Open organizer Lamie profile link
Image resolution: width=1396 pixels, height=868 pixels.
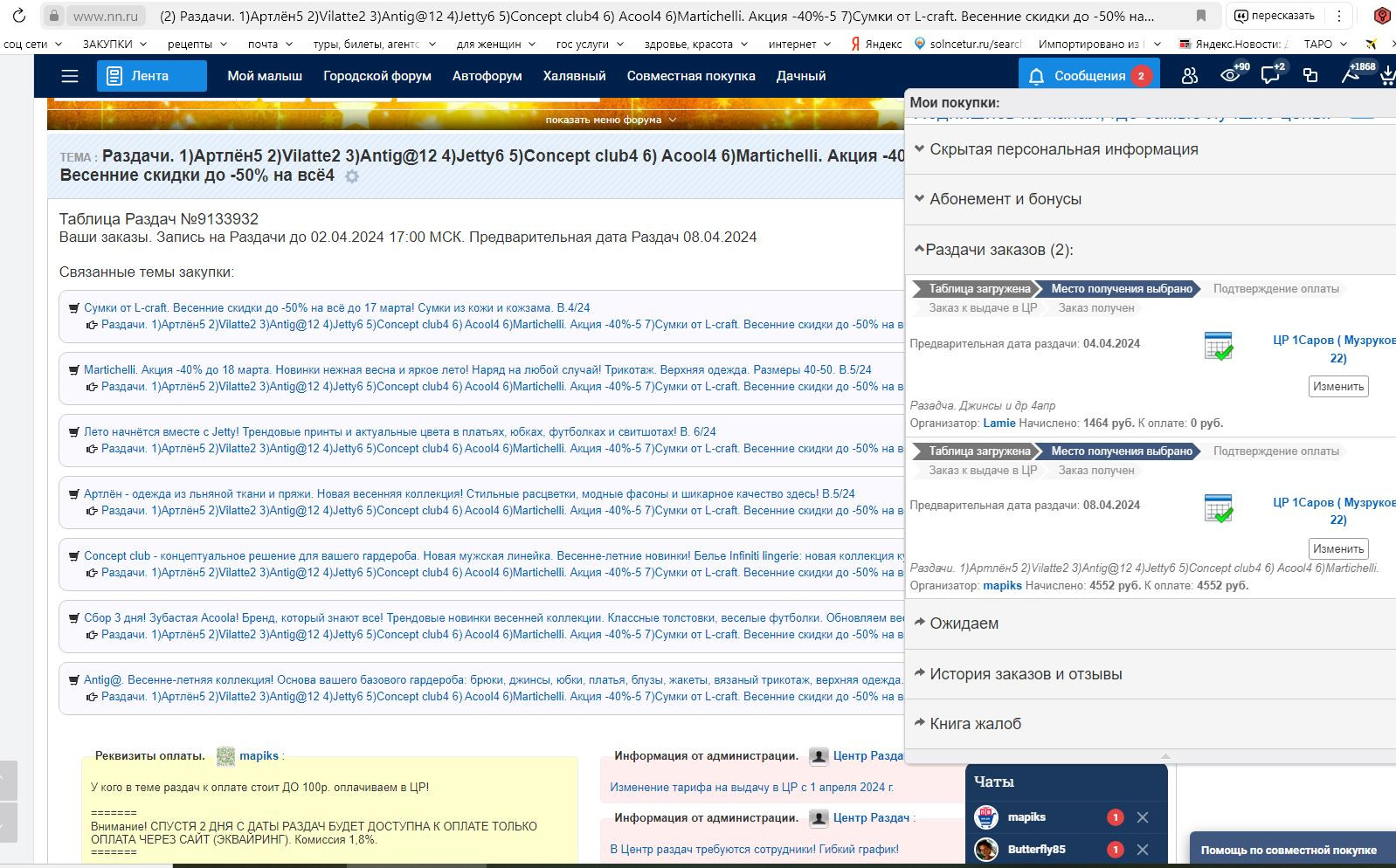999,423
